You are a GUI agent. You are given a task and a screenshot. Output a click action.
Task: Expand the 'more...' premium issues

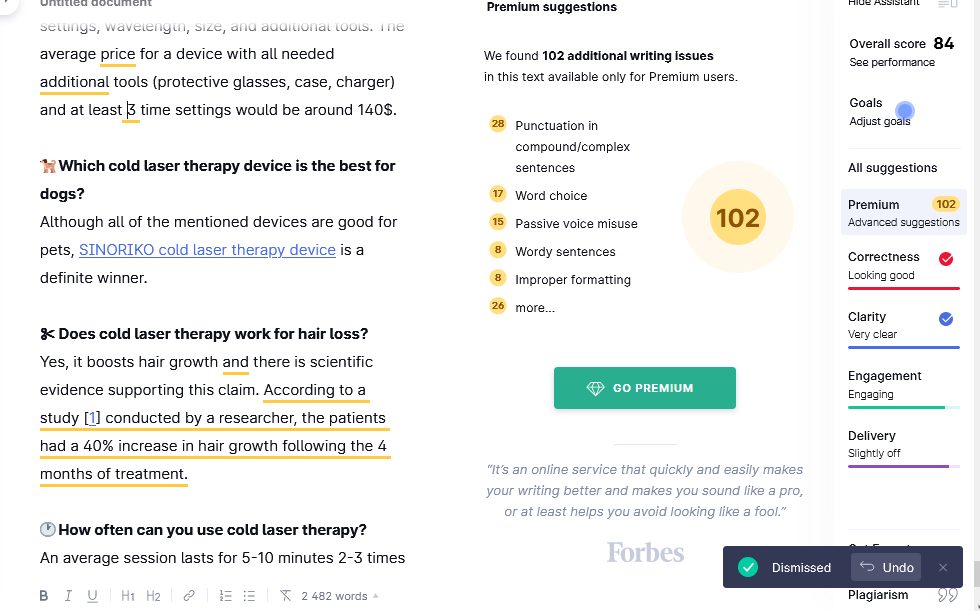point(534,307)
